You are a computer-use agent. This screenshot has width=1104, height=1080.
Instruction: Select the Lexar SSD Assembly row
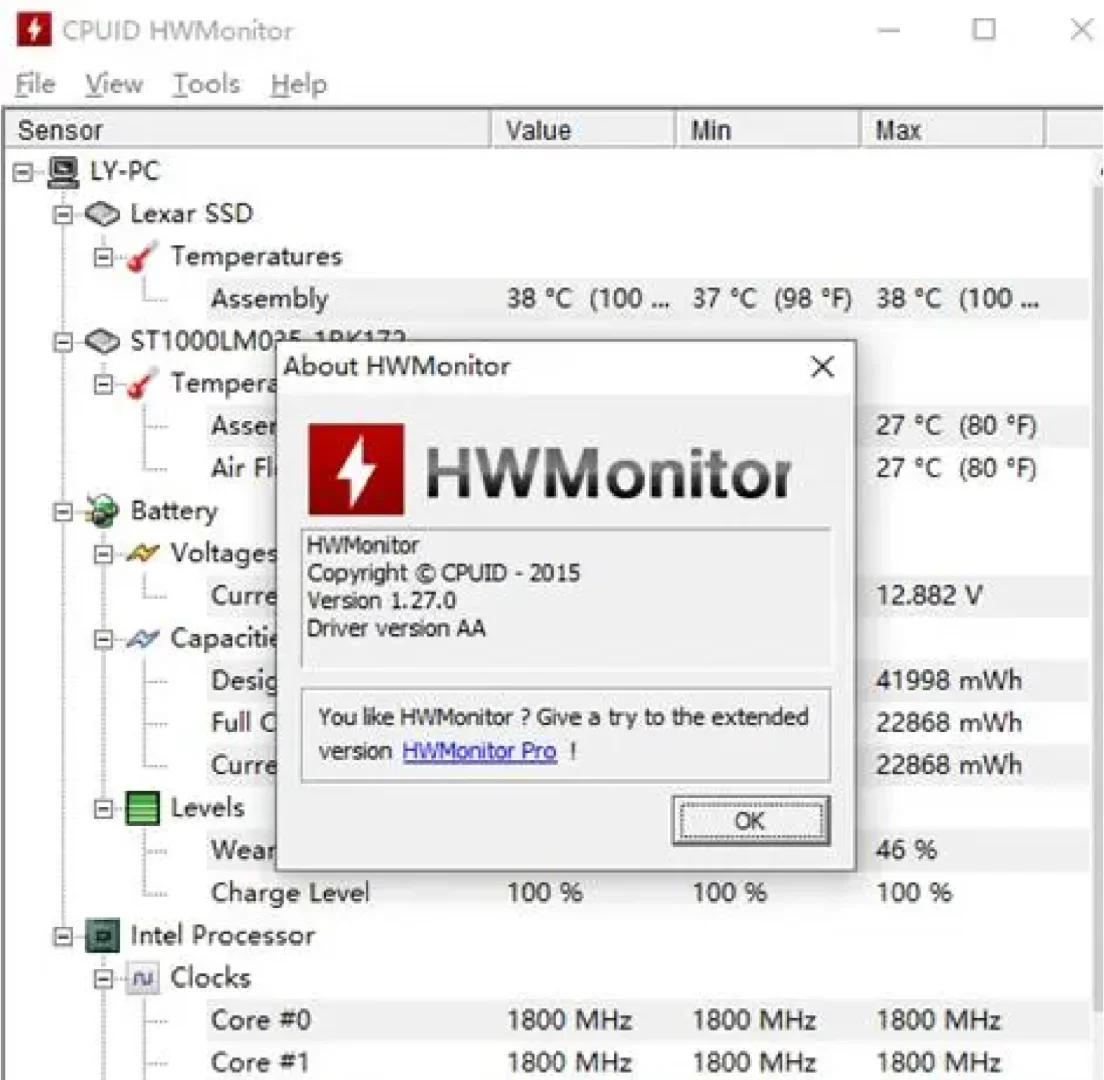648,299
